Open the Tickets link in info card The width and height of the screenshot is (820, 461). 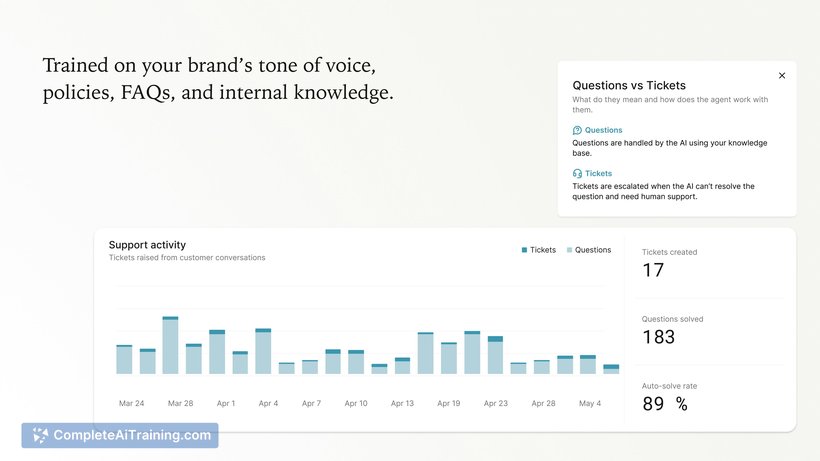[x=598, y=173]
